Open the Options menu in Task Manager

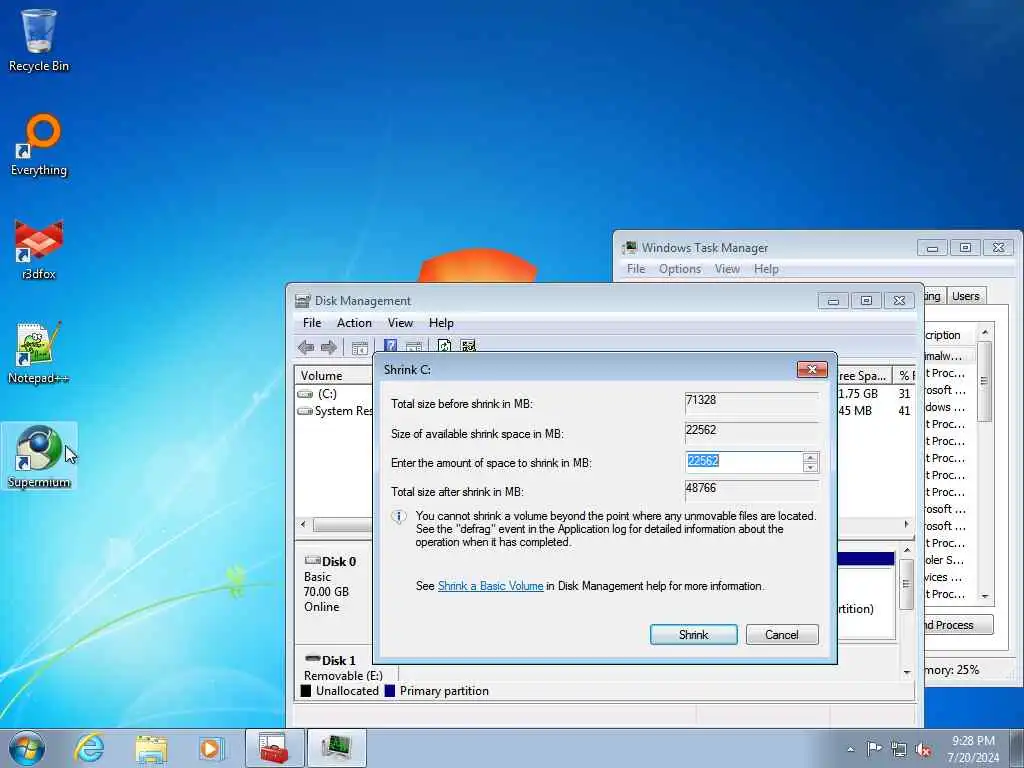[x=679, y=268]
